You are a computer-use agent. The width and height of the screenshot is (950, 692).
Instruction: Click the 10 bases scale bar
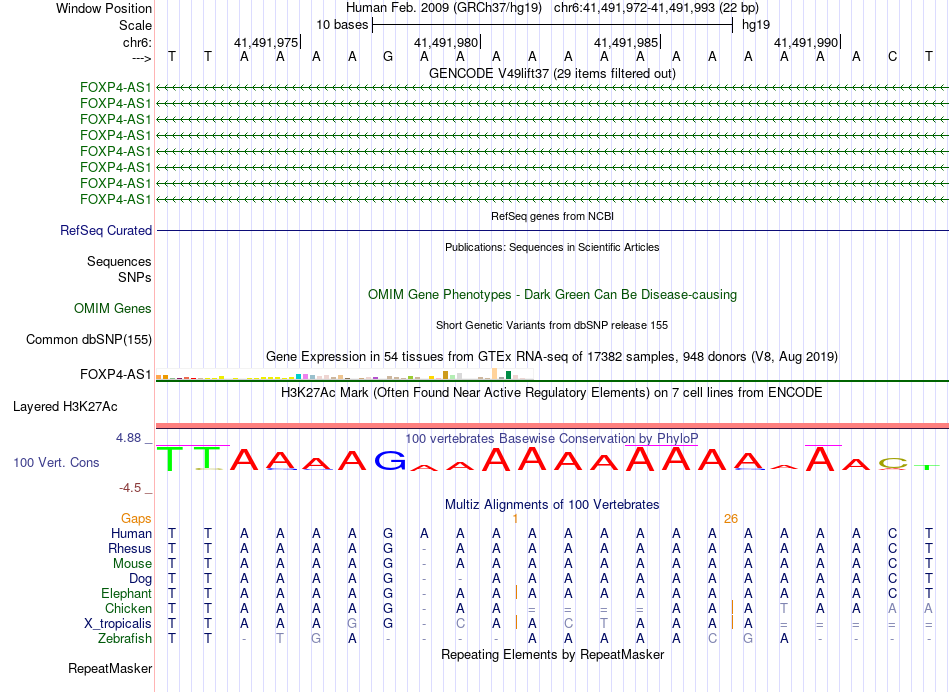pos(553,25)
